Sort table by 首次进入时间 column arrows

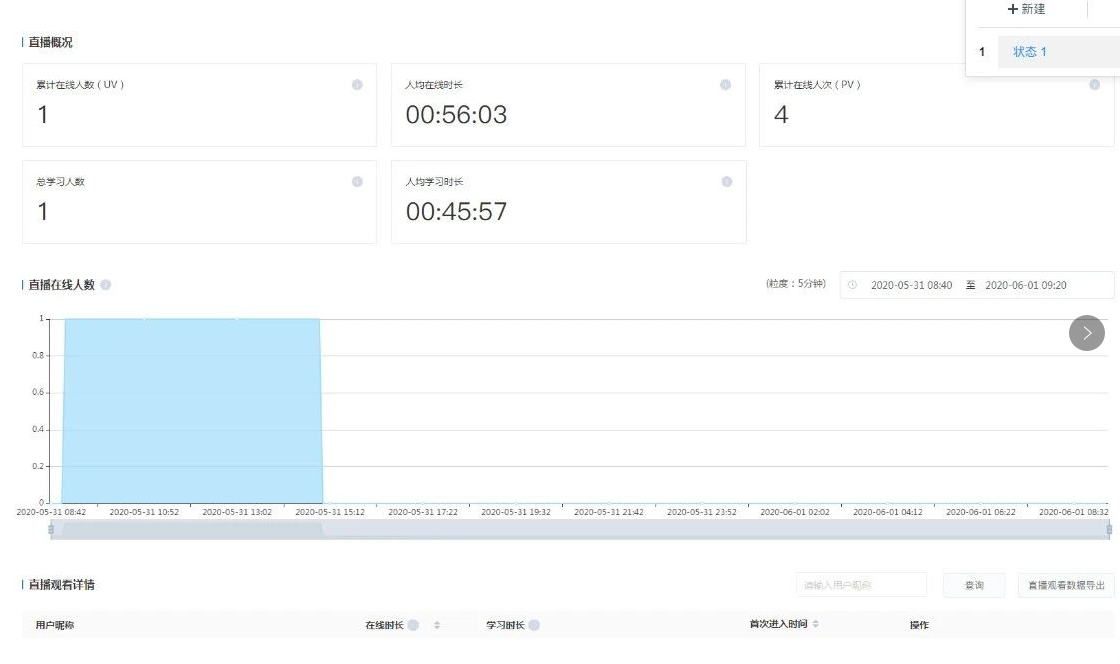click(816, 624)
